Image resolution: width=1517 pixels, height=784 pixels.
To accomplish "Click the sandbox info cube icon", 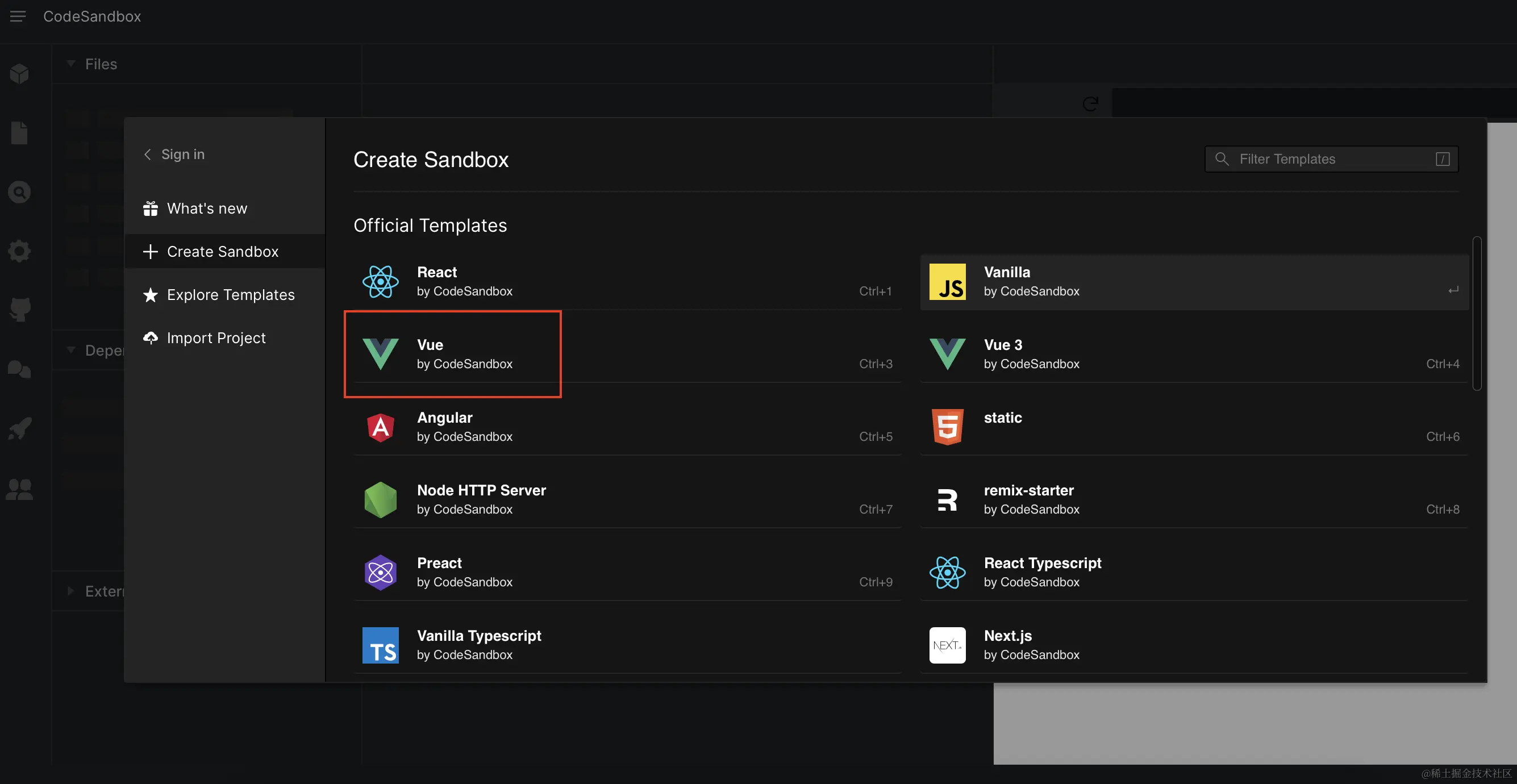I will (x=19, y=74).
